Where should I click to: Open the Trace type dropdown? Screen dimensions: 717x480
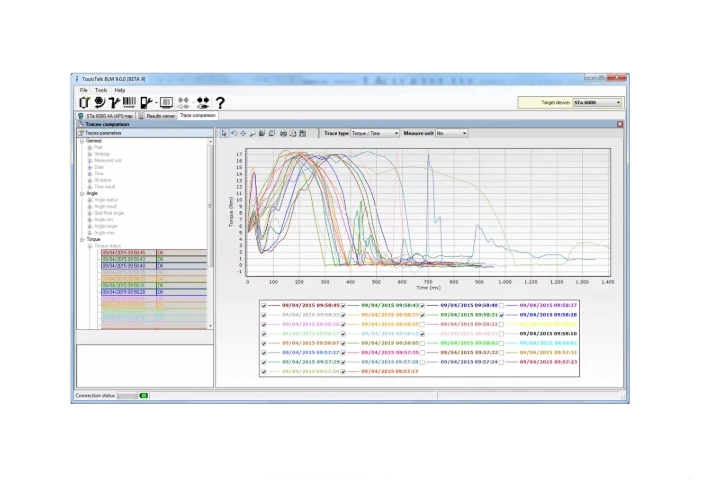point(396,133)
